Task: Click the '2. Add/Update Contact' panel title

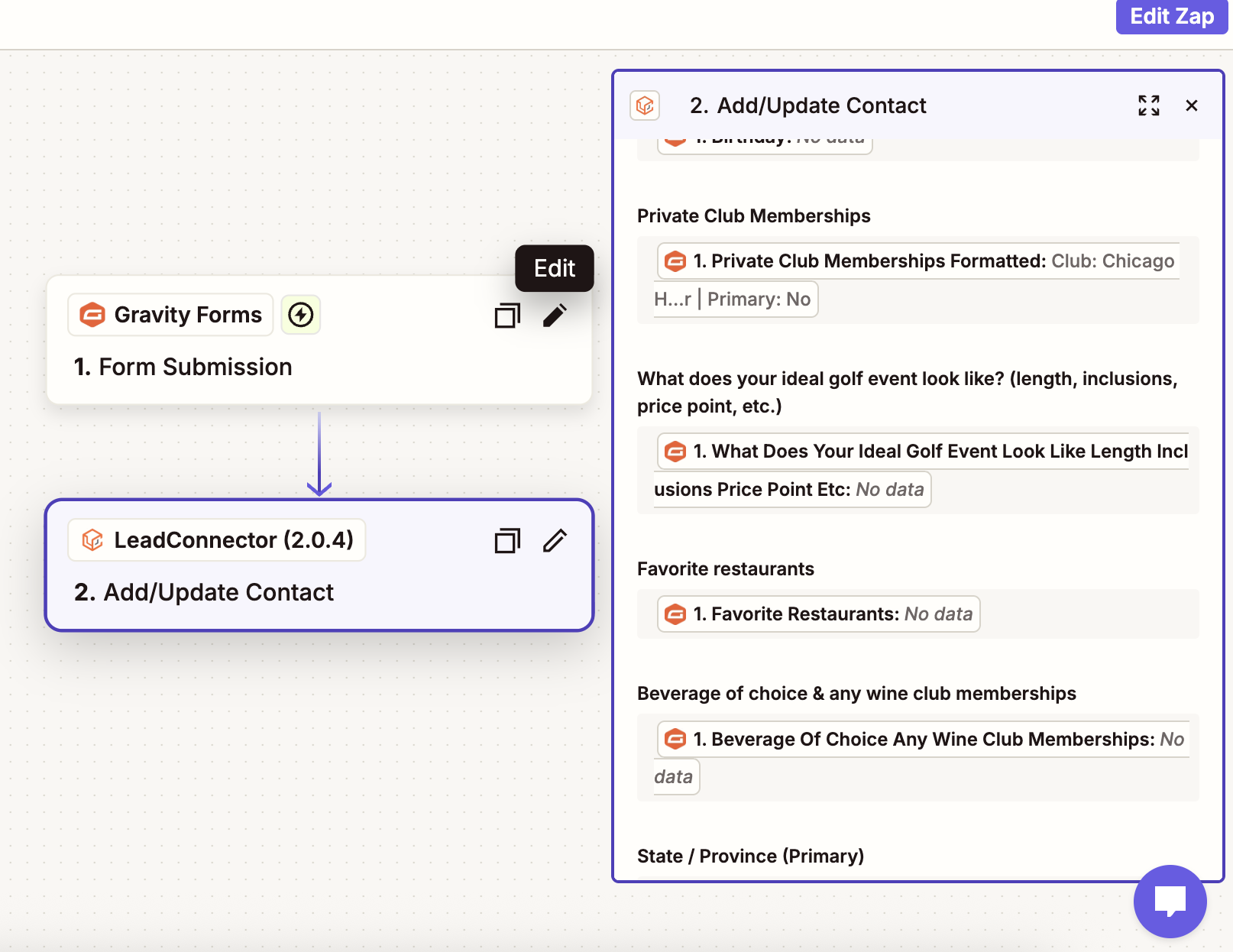Action: 807,105
